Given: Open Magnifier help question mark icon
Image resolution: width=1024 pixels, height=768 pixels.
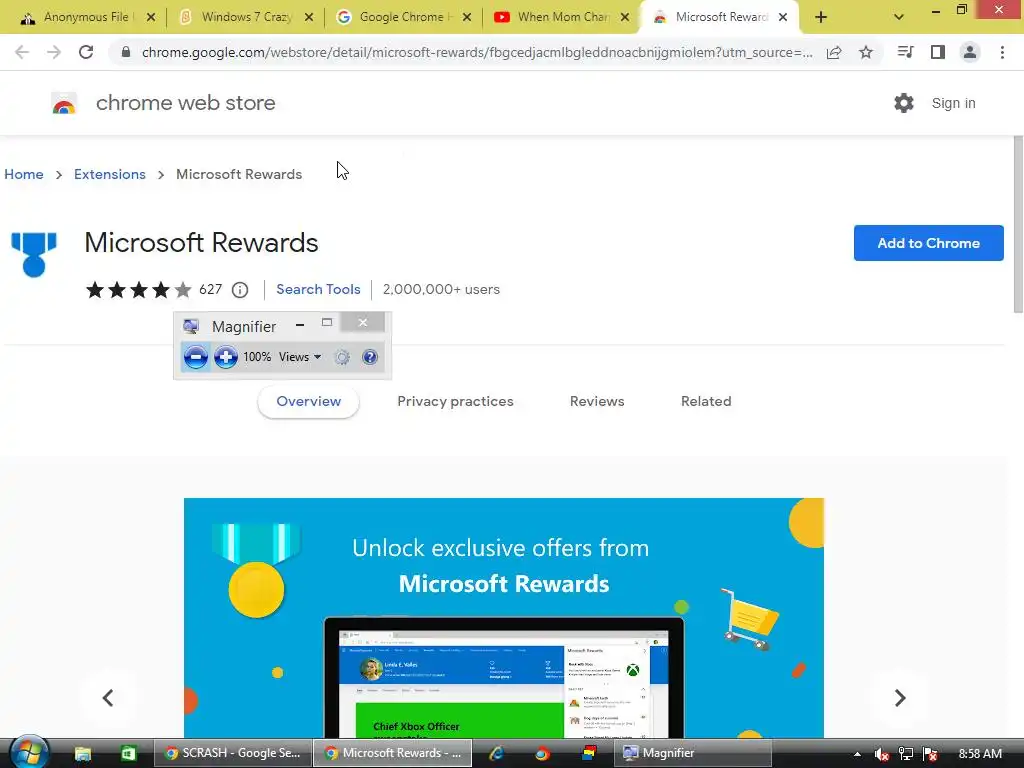Looking at the screenshot, I should (370, 357).
